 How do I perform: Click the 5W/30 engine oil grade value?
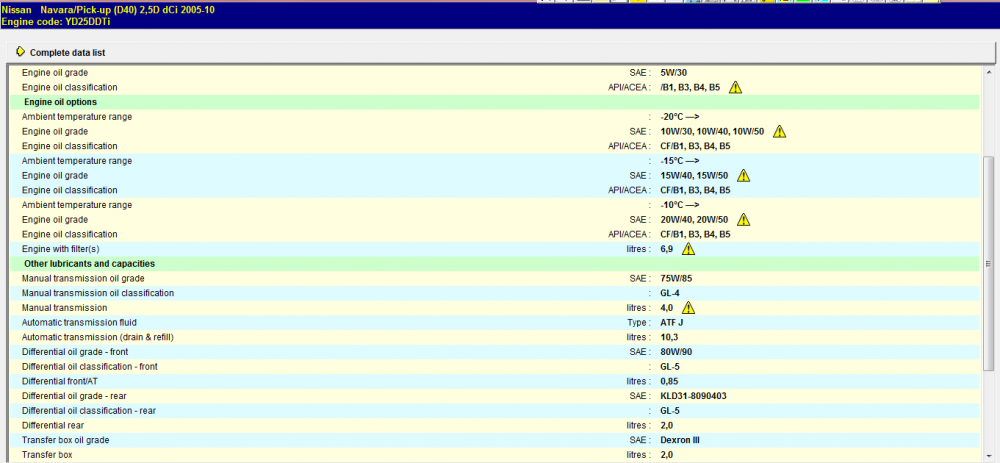674,73
